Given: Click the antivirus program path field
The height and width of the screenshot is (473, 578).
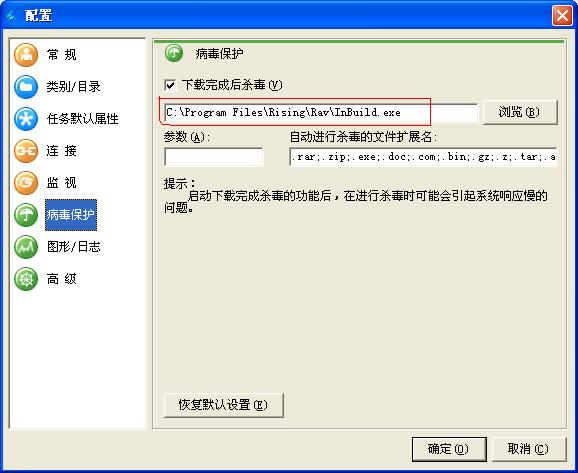Looking at the screenshot, I should (321, 112).
